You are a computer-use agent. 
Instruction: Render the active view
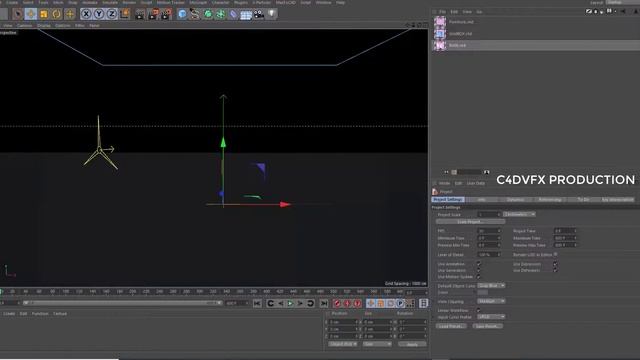tap(140, 14)
